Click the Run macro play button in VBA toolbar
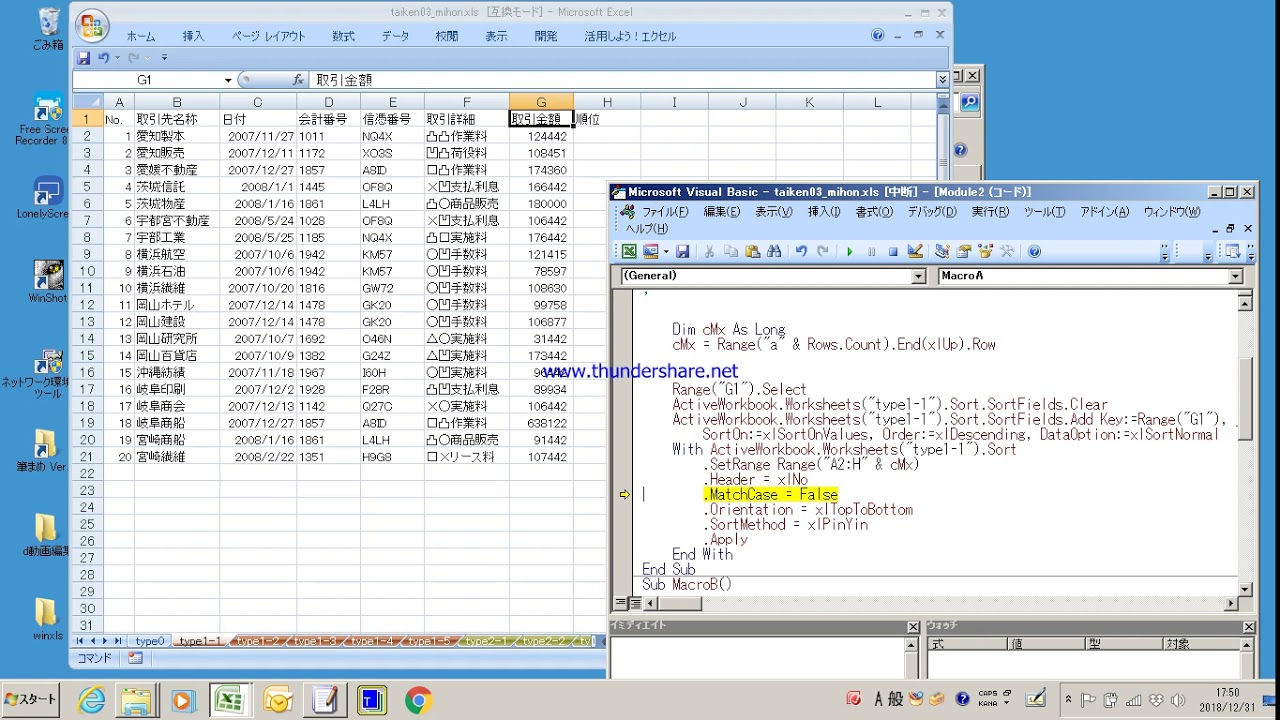 pos(850,252)
